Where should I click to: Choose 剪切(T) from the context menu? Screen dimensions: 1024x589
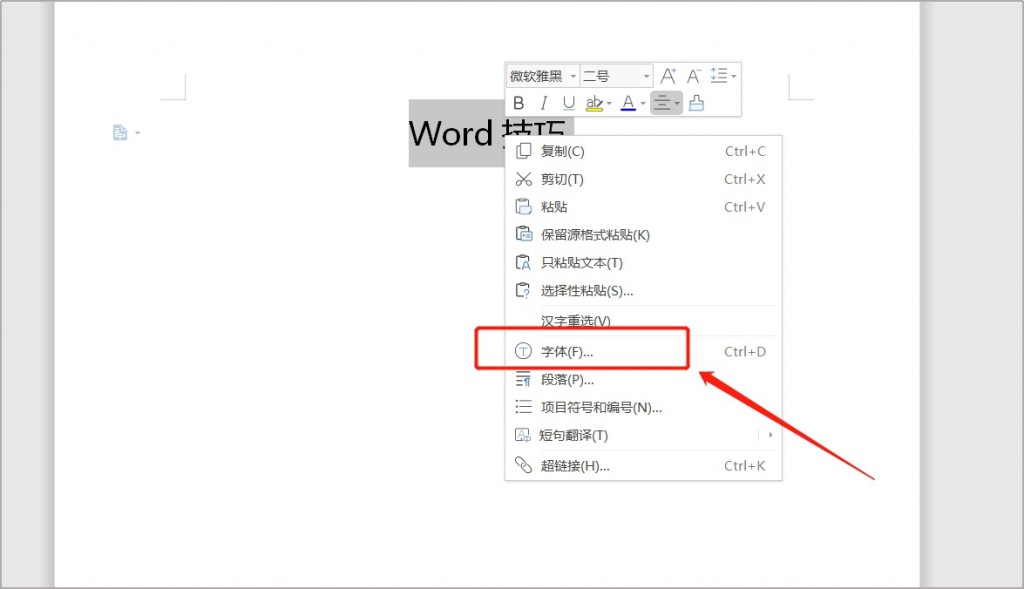pyautogui.click(x=643, y=179)
